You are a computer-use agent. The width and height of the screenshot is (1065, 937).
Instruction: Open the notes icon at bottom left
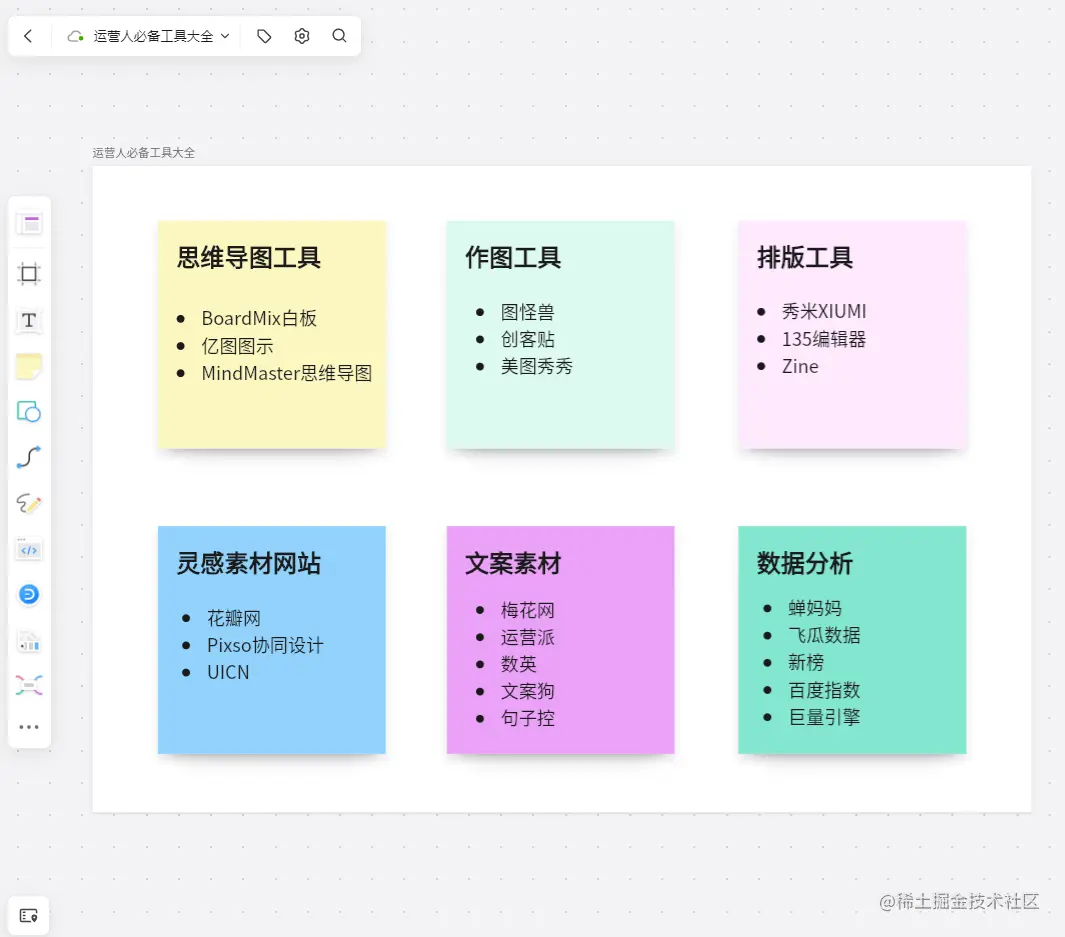point(28,915)
